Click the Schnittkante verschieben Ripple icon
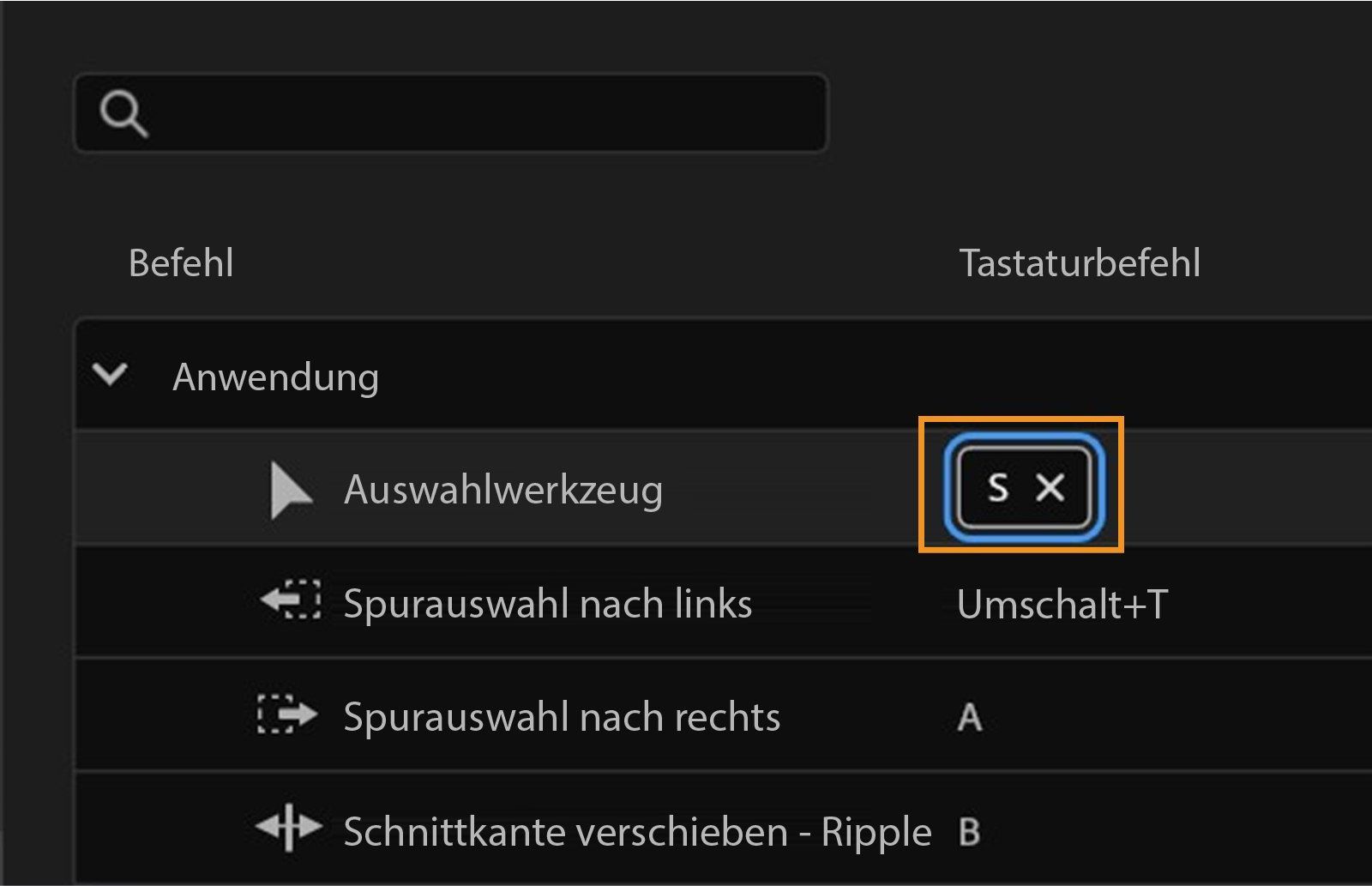 (x=292, y=829)
